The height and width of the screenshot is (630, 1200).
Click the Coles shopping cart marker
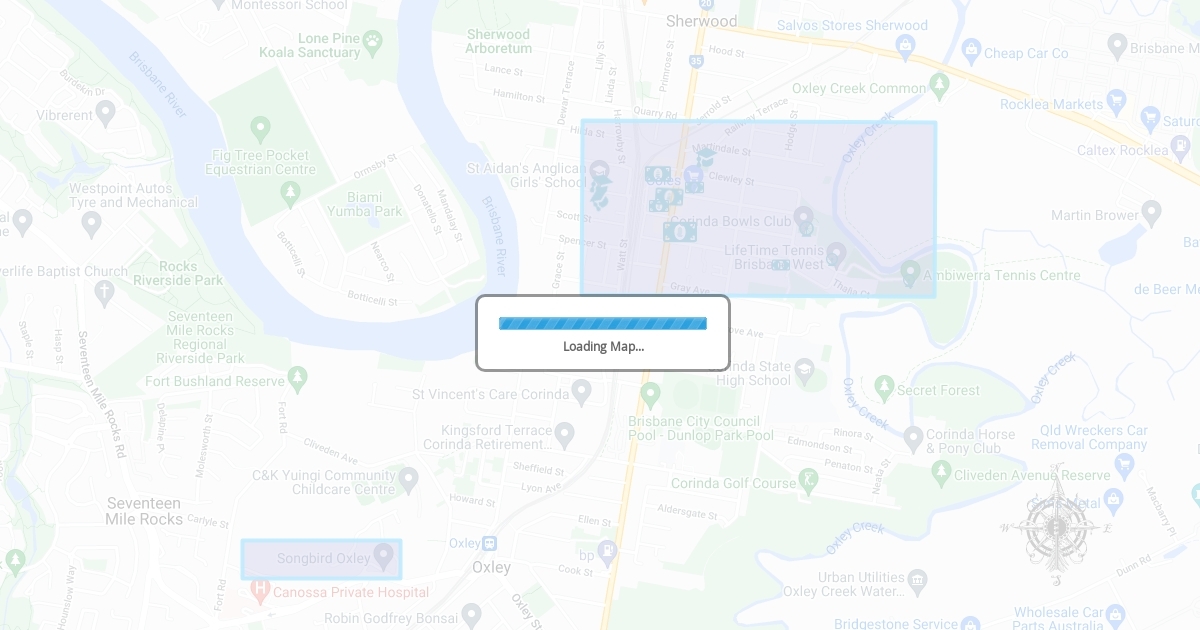(693, 176)
